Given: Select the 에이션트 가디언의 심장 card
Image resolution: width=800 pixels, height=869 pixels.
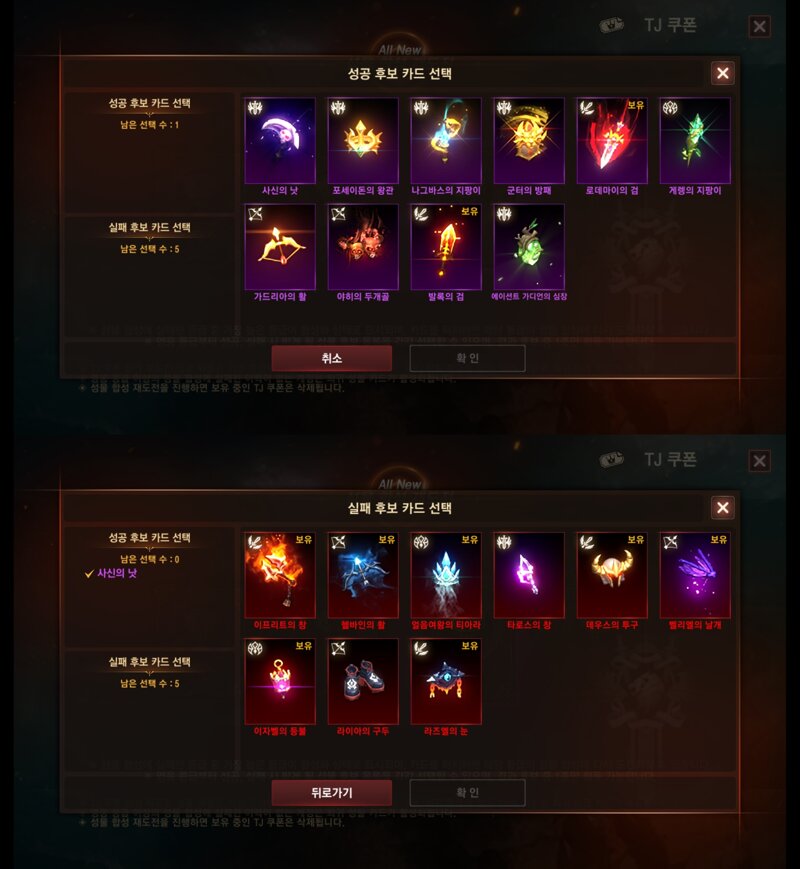Looking at the screenshot, I should coord(529,247).
